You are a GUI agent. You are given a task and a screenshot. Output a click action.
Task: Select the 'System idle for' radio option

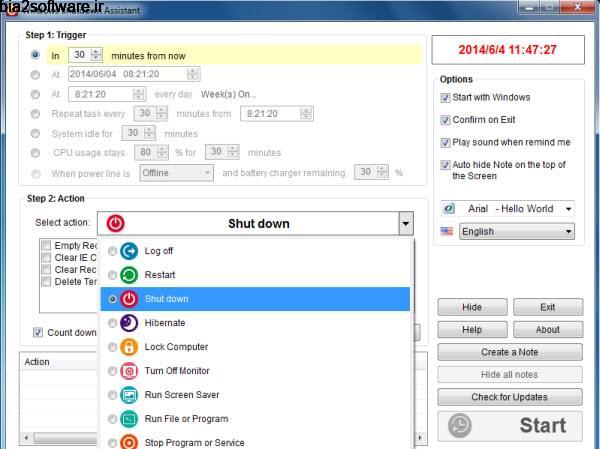[35, 133]
